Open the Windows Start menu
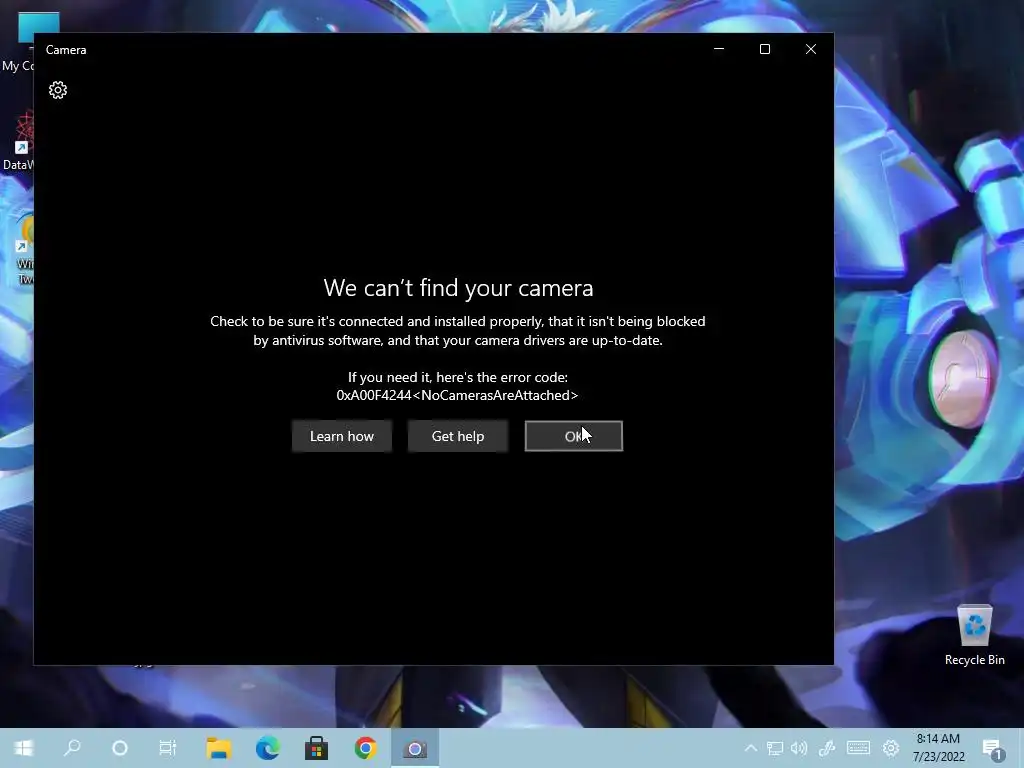Image resolution: width=1024 pixels, height=768 pixels. point(24,748)
